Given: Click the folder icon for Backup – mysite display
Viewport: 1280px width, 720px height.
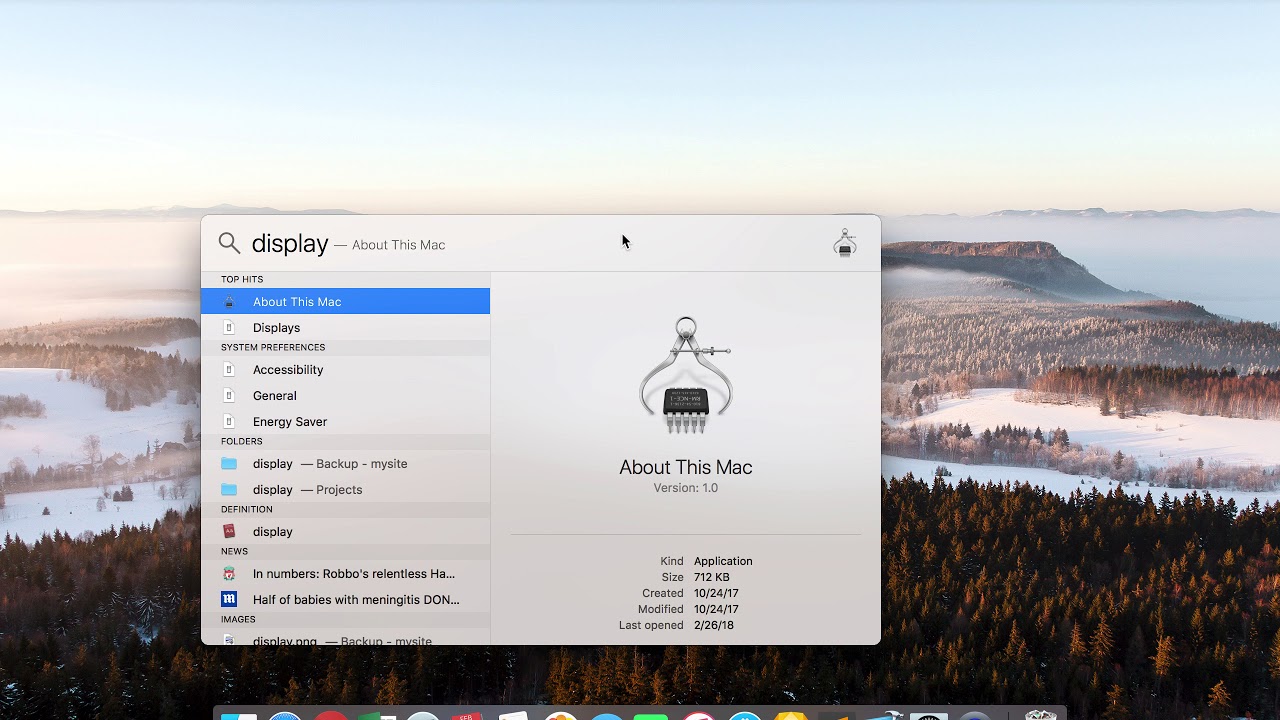Looking at the screenshot, I should coord(229,463).
